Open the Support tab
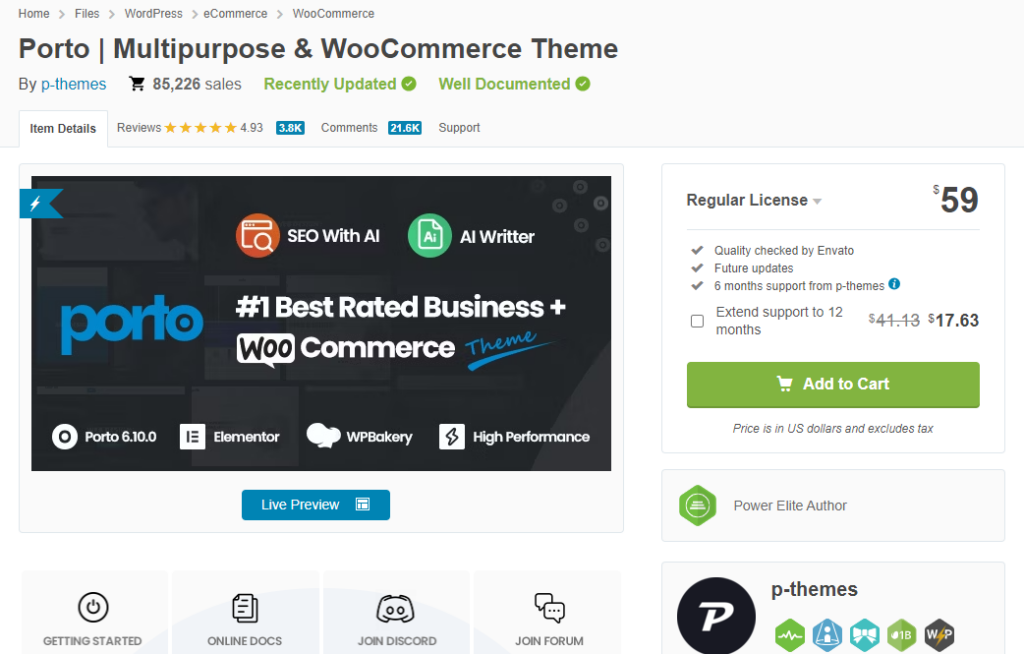Image resolution: width=1024 pixels, height=654 pixels. click(459, 127)
